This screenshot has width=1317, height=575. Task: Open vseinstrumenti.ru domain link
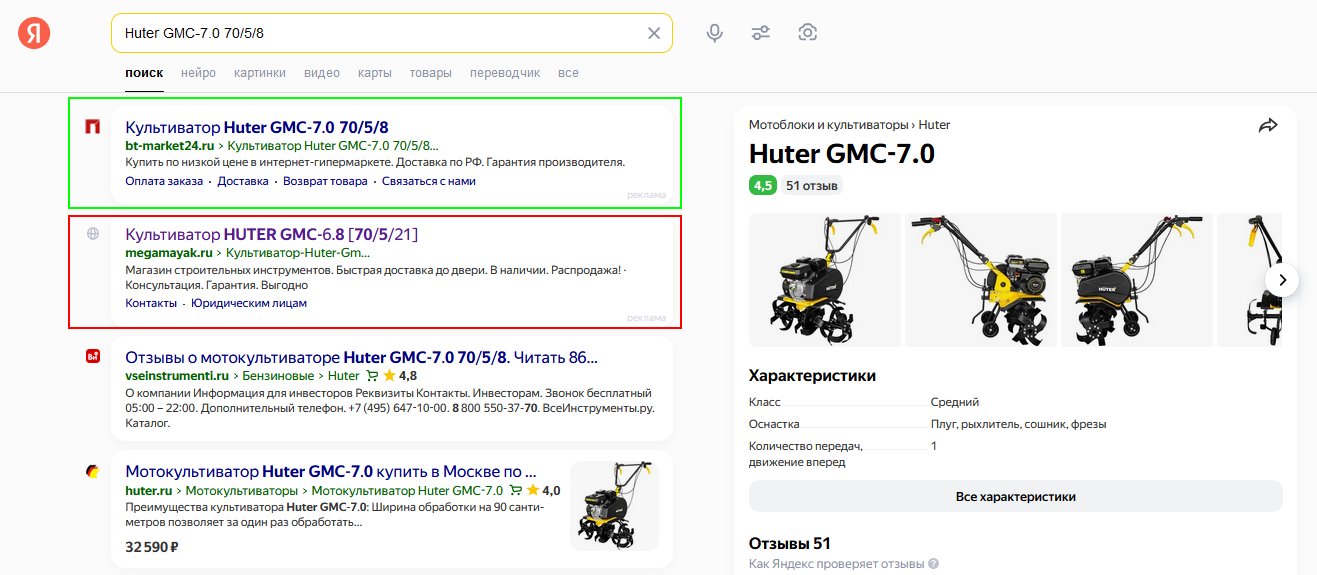177,376
